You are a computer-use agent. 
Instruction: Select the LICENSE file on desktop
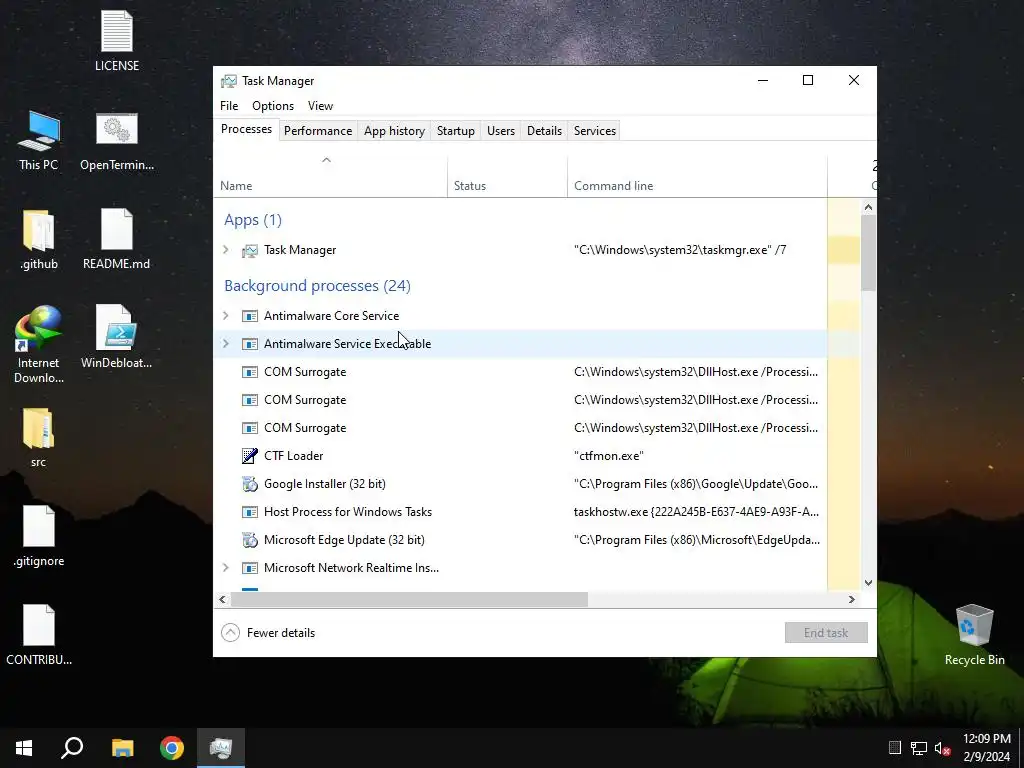(117, 41)
